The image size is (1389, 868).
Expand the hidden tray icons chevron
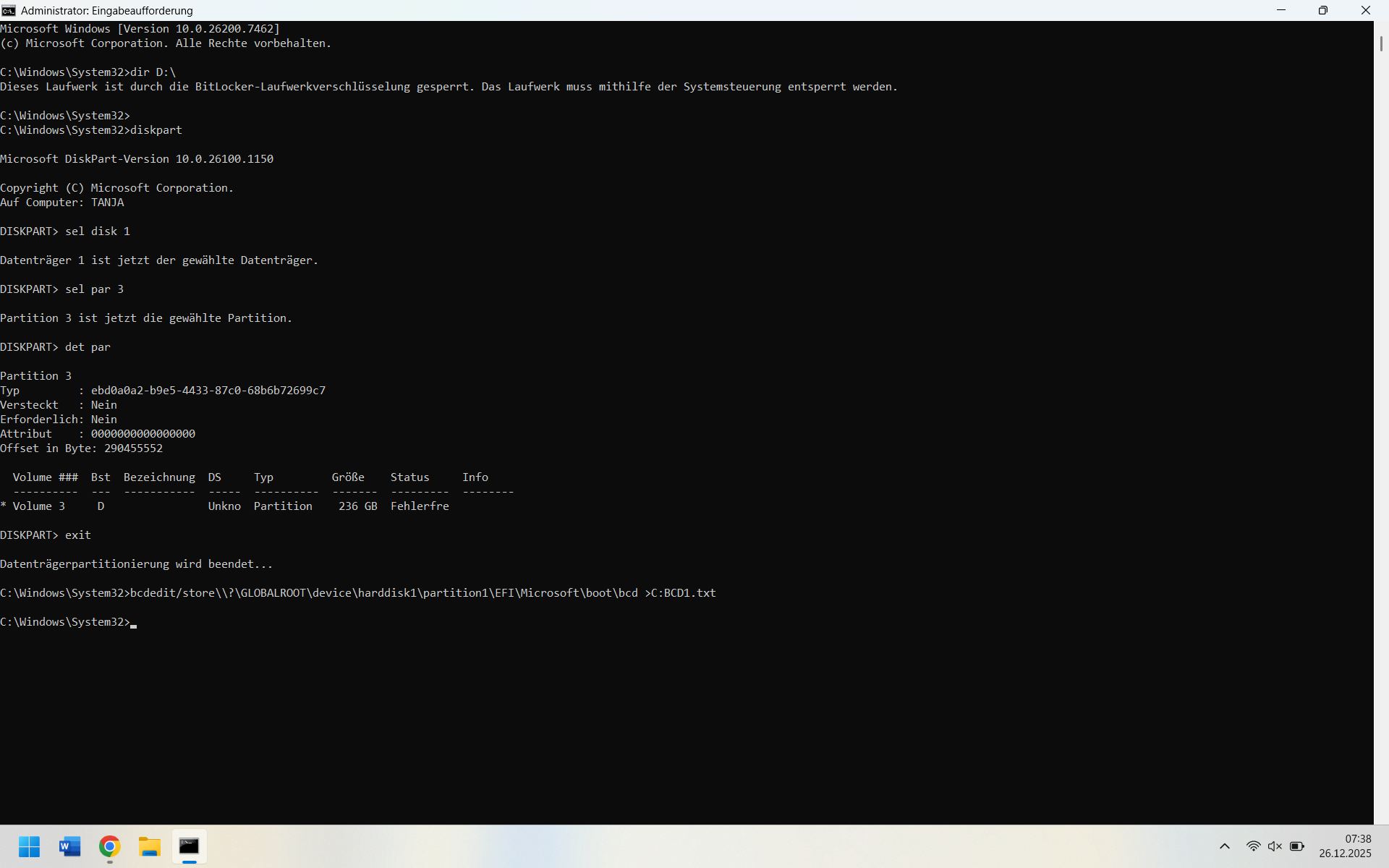coord(1225,846)
